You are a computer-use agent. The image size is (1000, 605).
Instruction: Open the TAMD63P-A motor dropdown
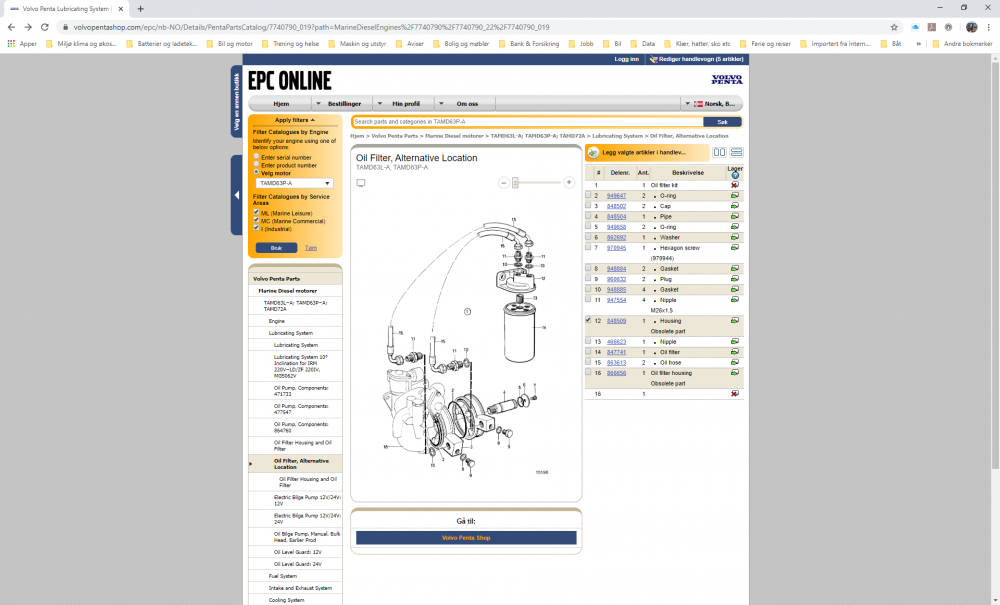point(295,183)
